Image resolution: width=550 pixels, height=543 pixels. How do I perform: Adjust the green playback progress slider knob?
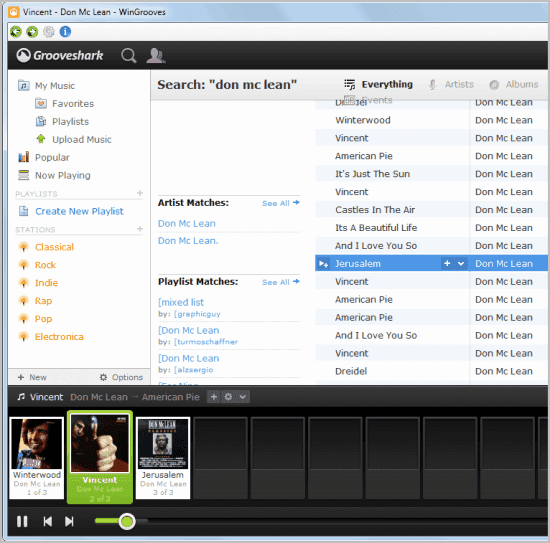[x=127, y=521]
